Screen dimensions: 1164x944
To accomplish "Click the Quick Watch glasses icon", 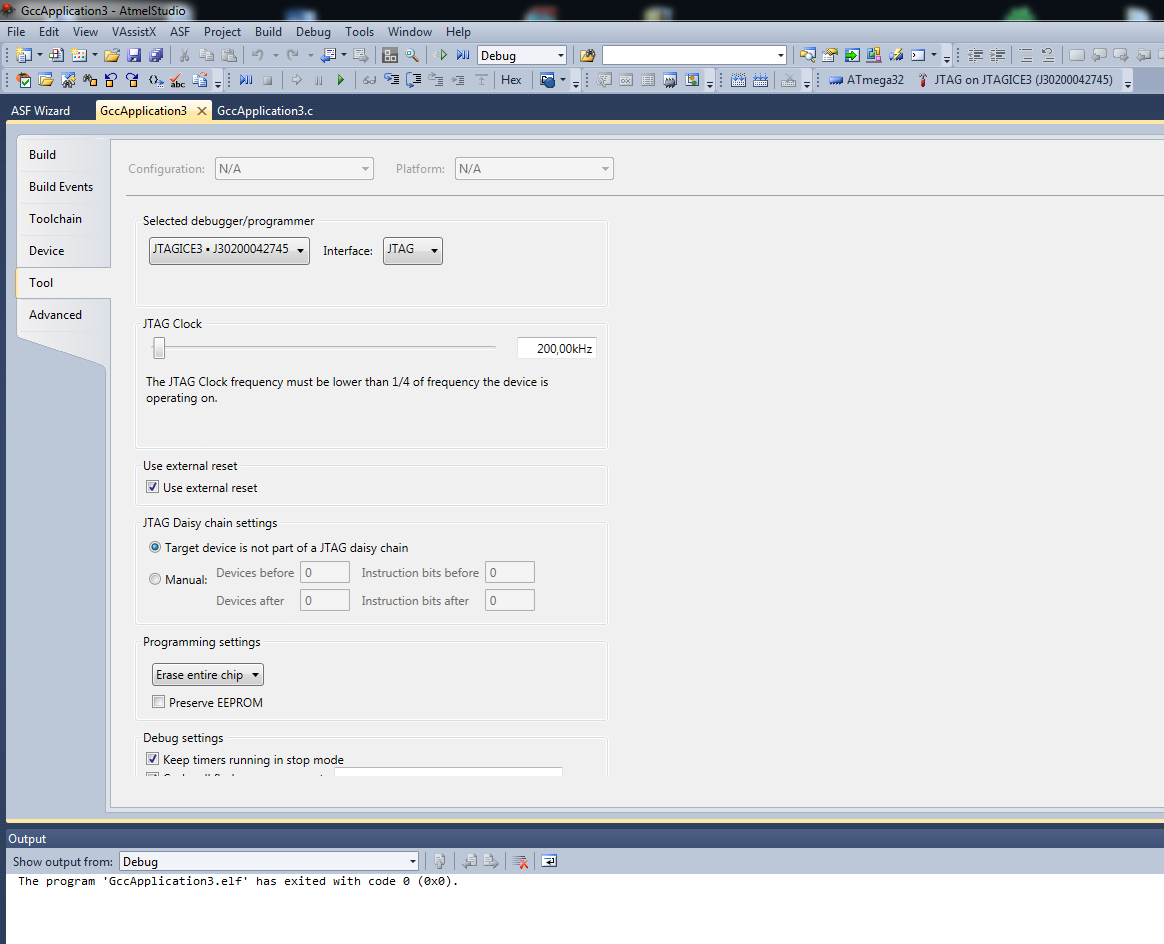I will coord(369,80).
